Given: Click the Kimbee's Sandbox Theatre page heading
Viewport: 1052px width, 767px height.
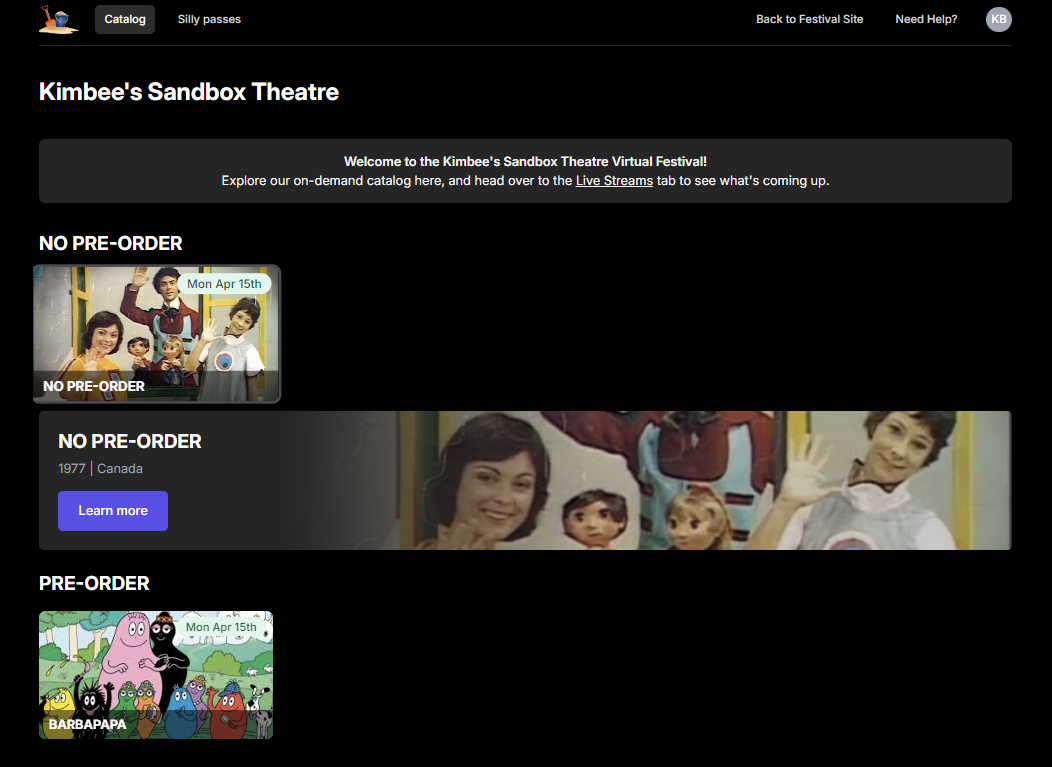Looking at the screenshot, I should click(189, 92).
